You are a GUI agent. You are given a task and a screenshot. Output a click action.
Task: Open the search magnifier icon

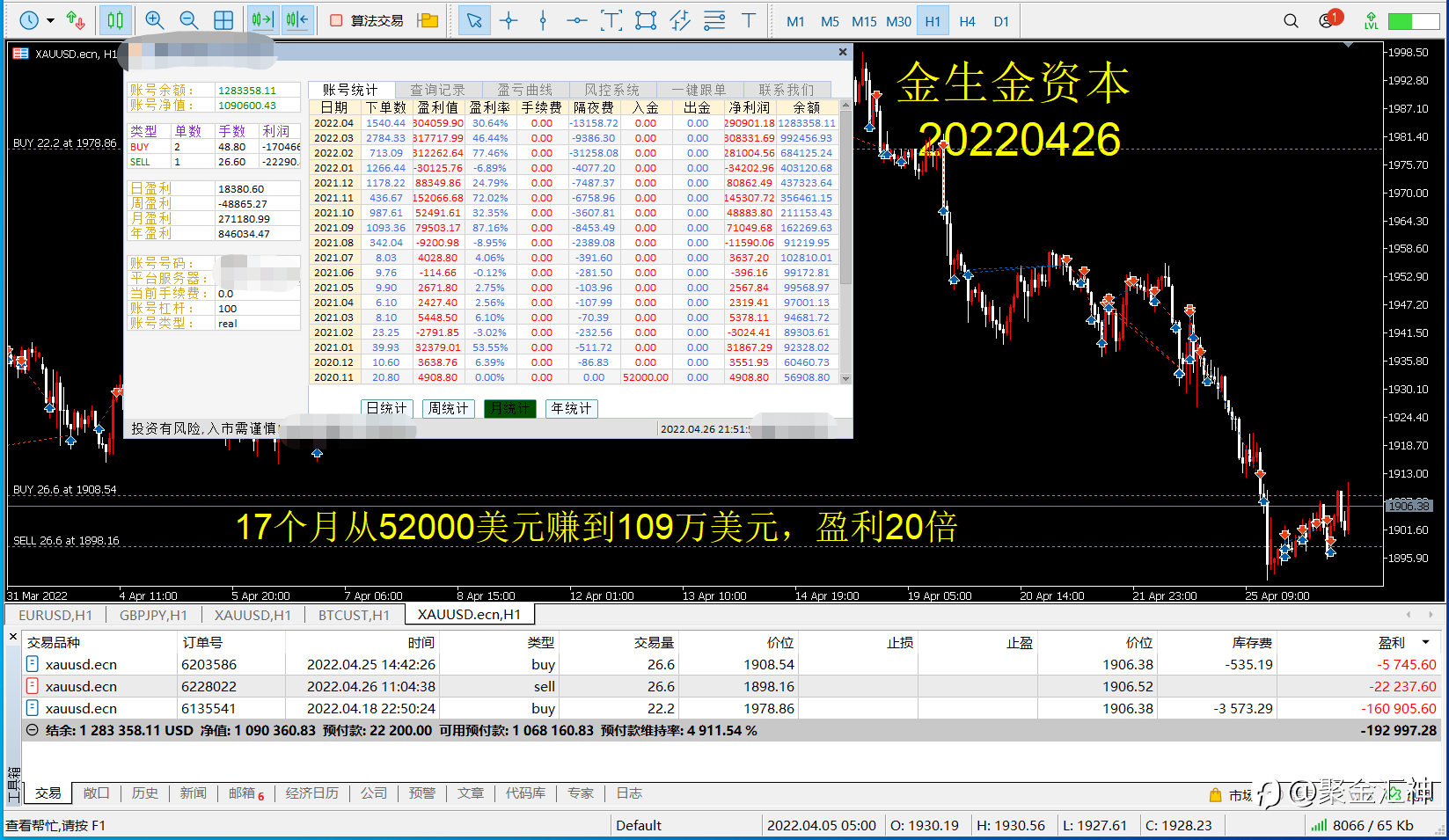click(x=1291, y=20)
